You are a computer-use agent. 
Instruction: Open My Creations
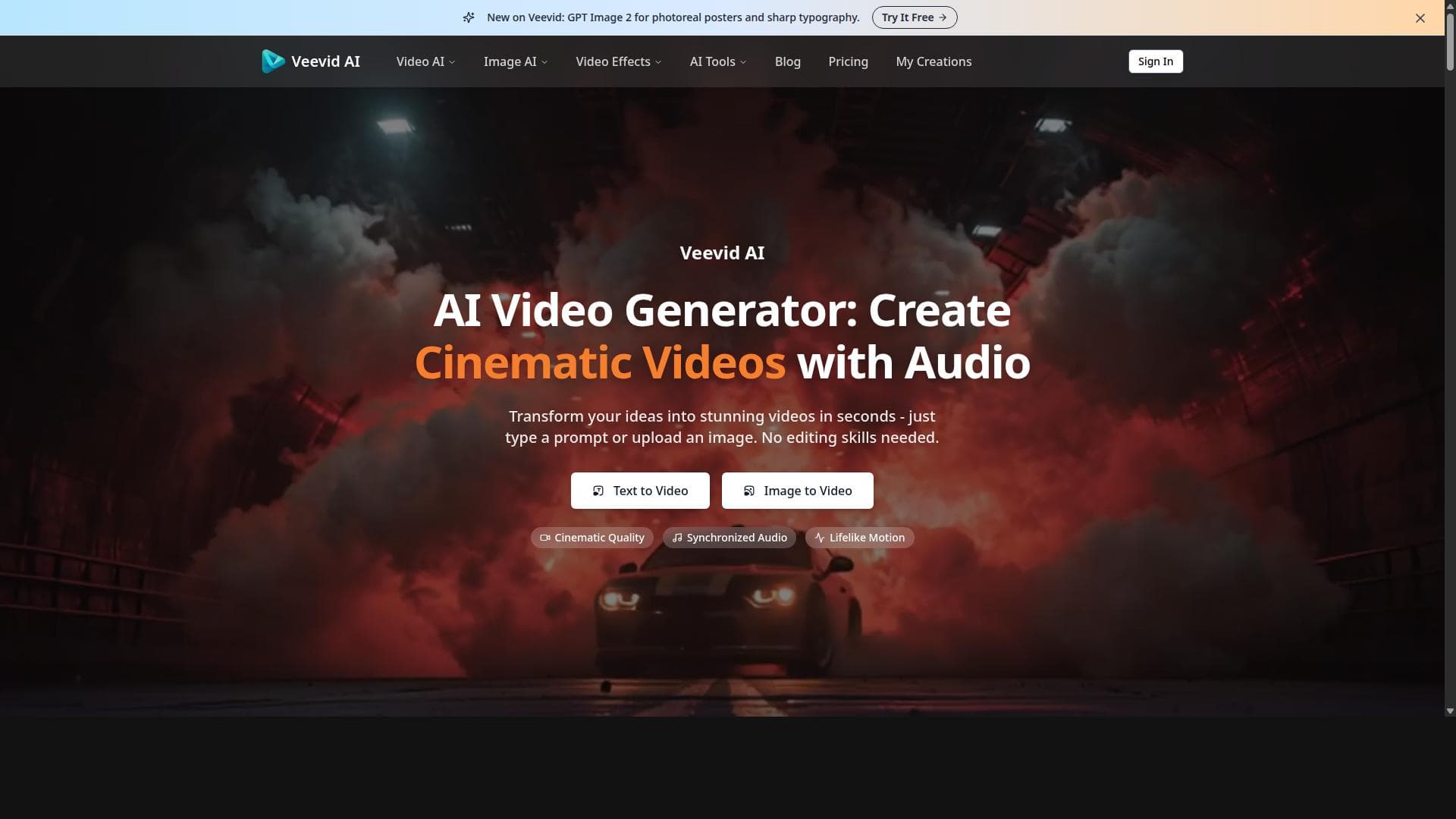tap(934, 61)
